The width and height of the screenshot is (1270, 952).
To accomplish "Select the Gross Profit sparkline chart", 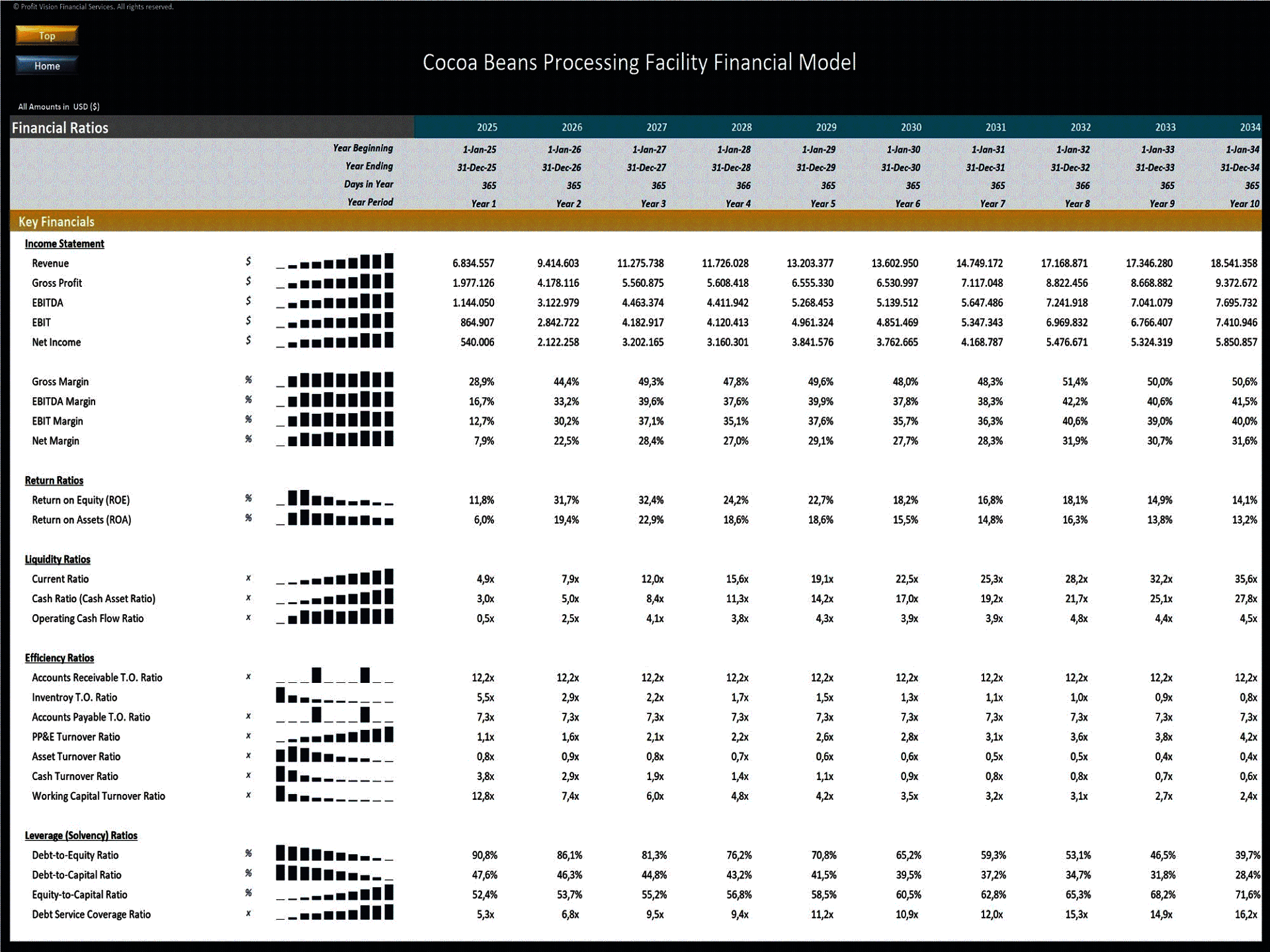I will tap(335, 282).
